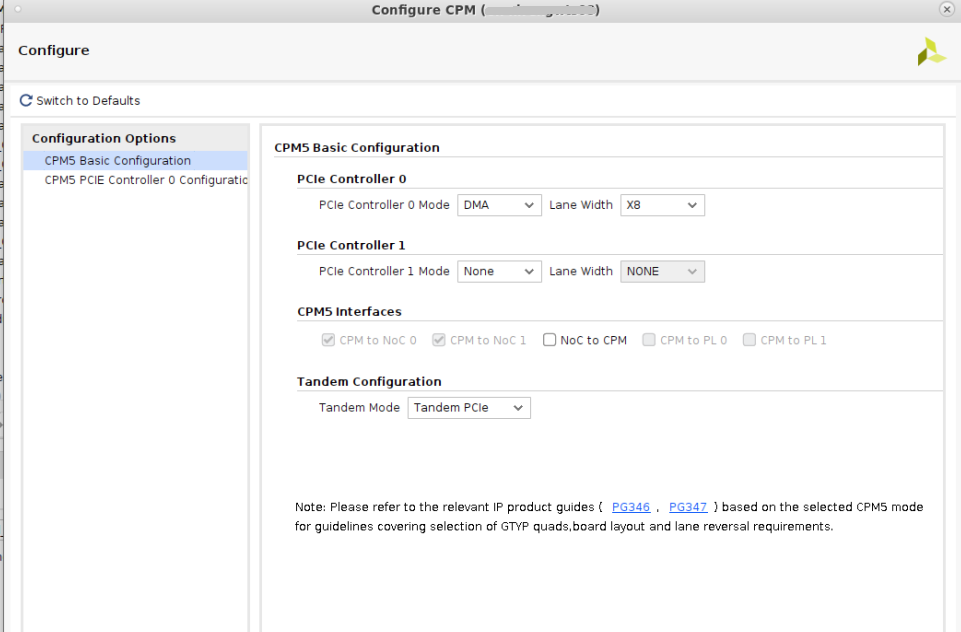Toggle the CPM to PL 0 checkbox
Screen dimensions: 961x632
coord(649,340)
